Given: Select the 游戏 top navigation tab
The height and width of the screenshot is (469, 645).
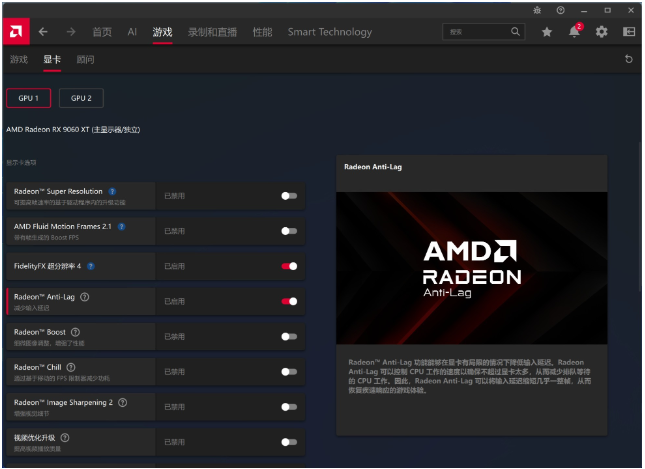Looking at the screenshot, I should (x=162, y=32).
